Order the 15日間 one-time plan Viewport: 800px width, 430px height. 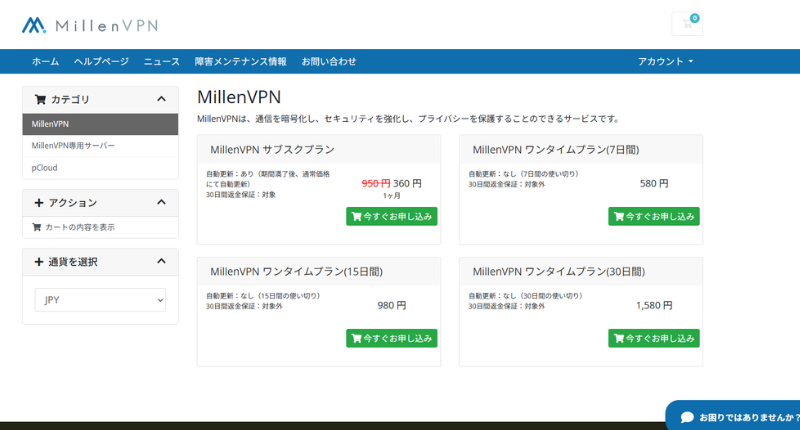point(391,338)
